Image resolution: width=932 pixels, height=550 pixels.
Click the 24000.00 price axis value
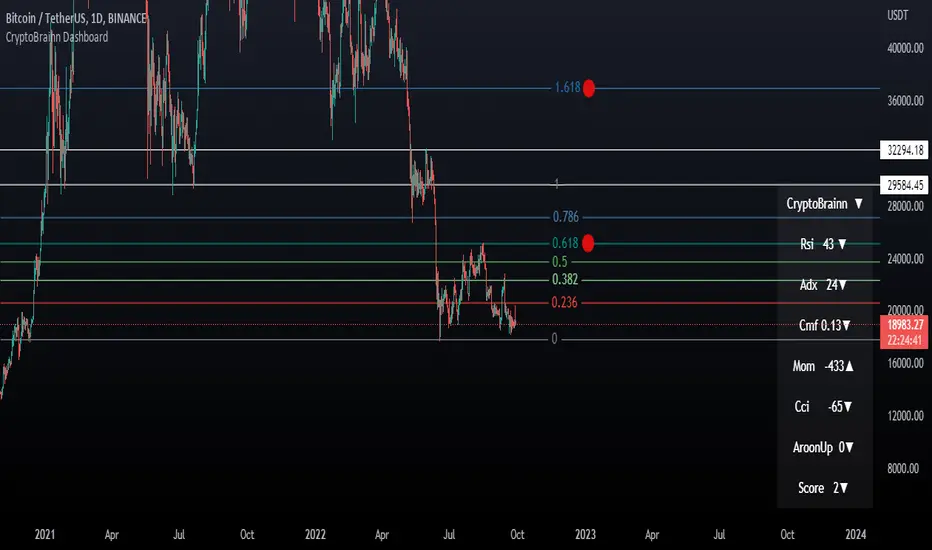click(905, 259)
